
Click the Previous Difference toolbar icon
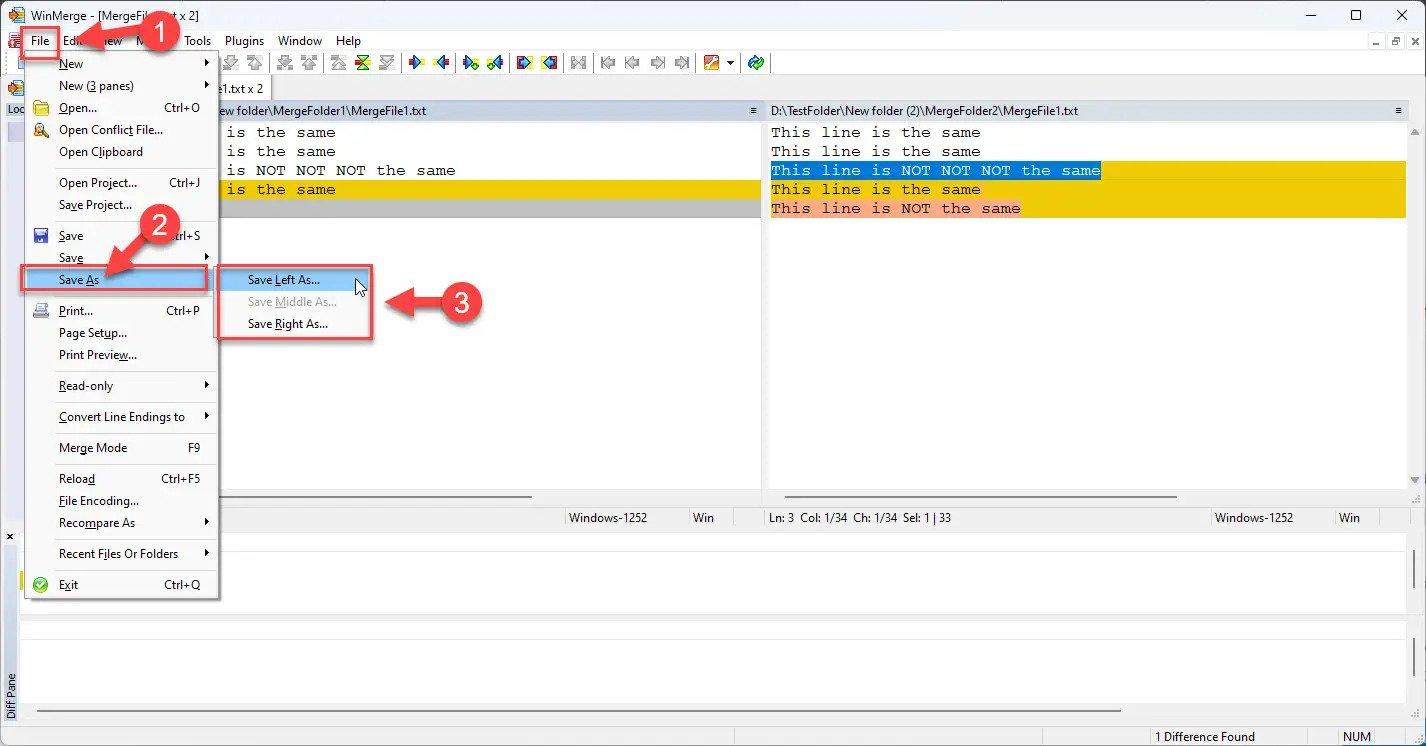[x=254, y=63]
